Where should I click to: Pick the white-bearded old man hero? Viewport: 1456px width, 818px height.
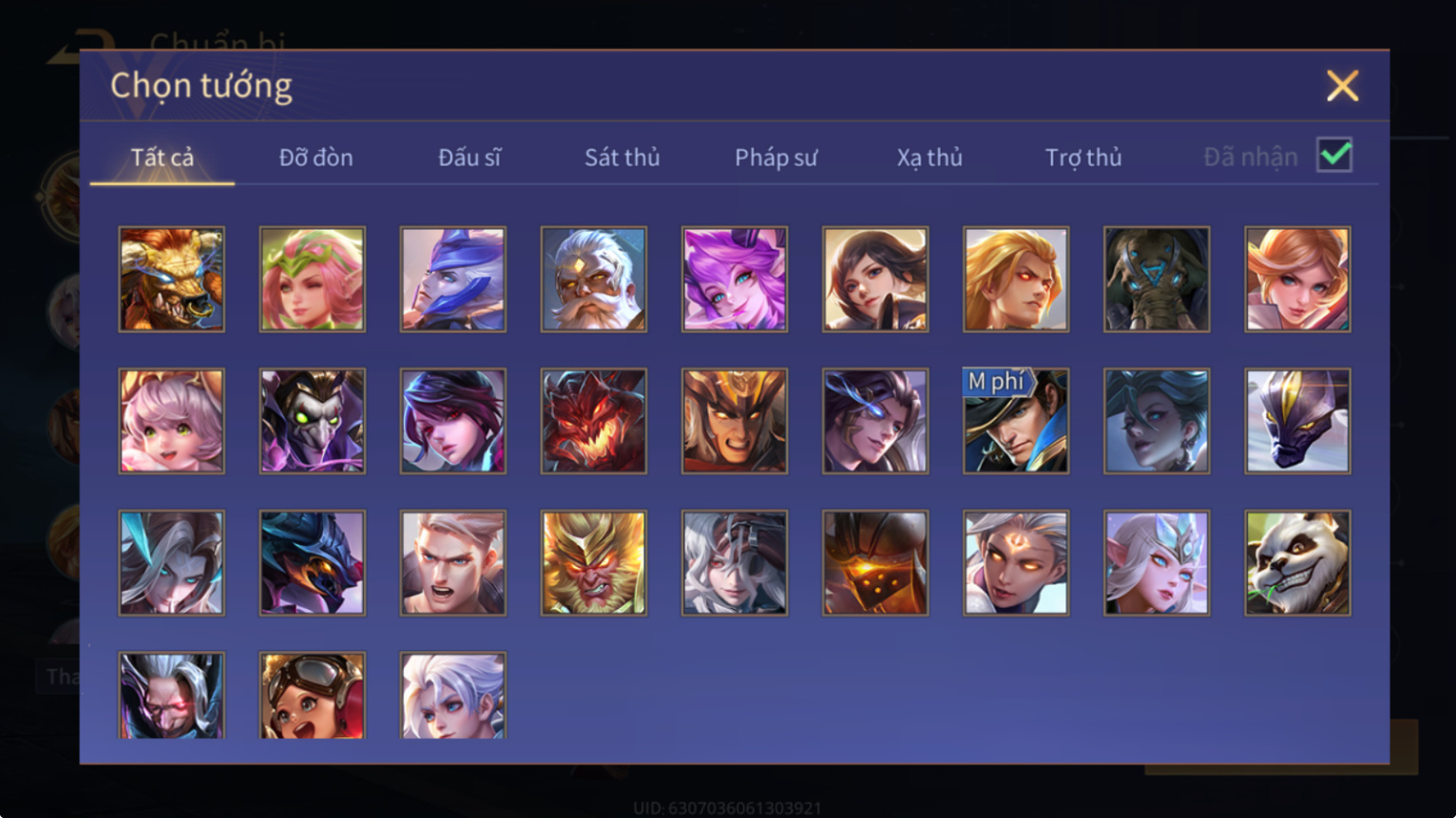pyautogui.click(x=594, y=279)
